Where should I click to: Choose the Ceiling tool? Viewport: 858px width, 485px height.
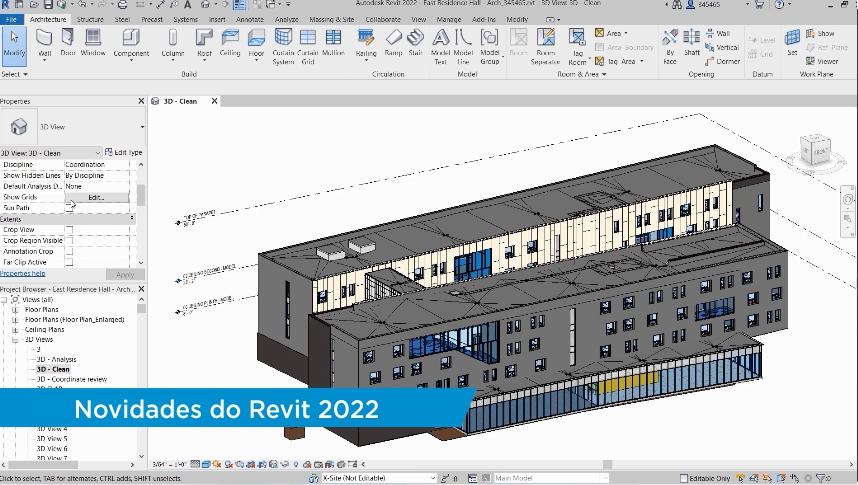point(230,43)
